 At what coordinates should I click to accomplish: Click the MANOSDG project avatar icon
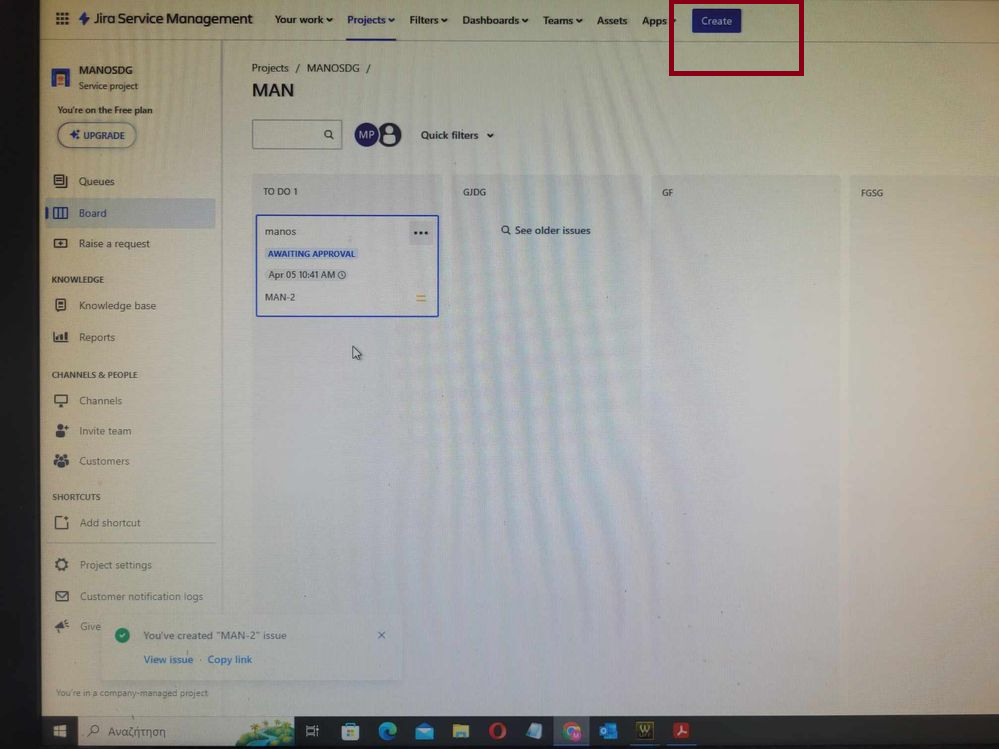click(61, 78)
